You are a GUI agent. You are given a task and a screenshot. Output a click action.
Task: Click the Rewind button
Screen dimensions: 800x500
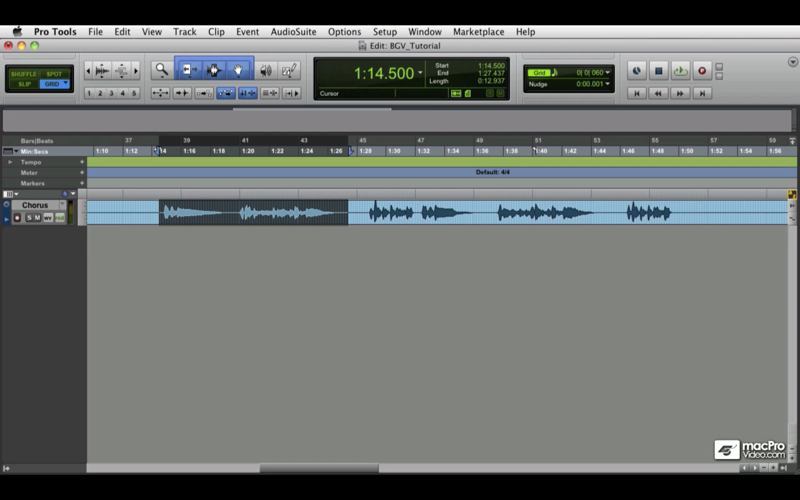[x=658, y=93]
